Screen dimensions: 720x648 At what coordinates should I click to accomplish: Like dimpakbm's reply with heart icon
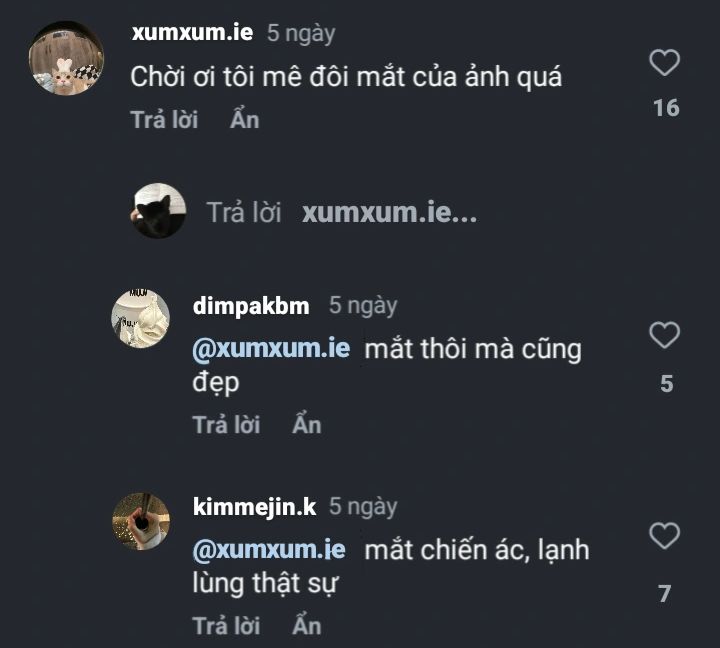[664, 335]
